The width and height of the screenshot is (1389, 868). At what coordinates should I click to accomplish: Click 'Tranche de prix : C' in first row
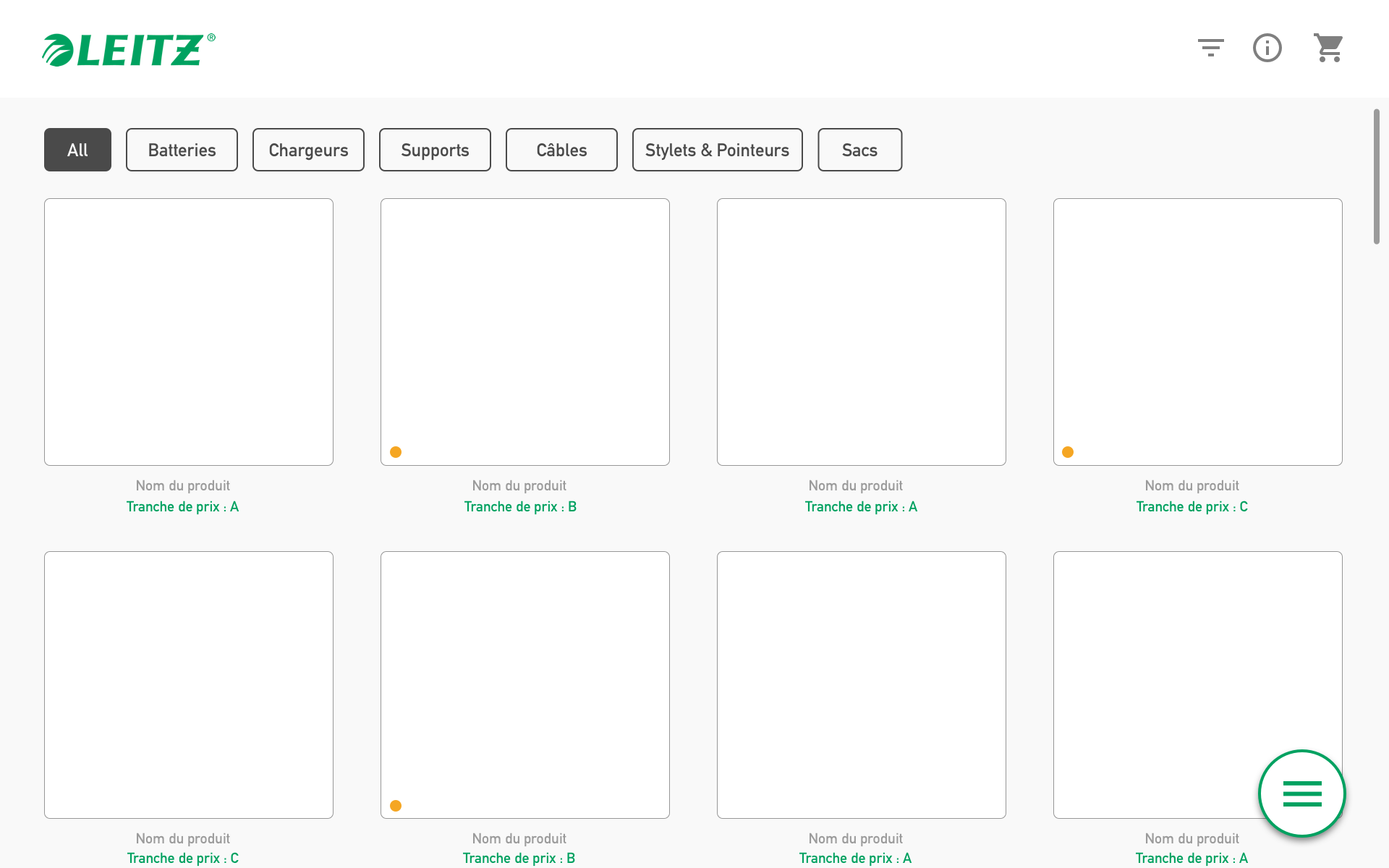click(x=1192, y=507)
